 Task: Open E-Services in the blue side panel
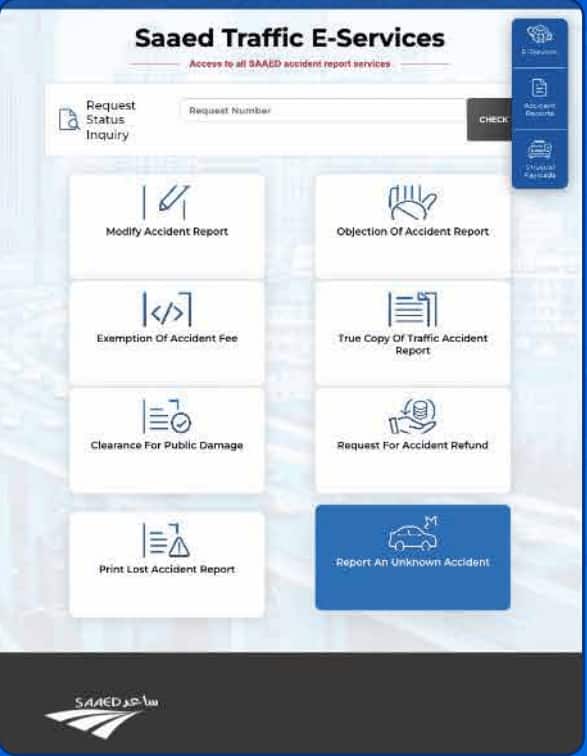(x=539, y=41)
